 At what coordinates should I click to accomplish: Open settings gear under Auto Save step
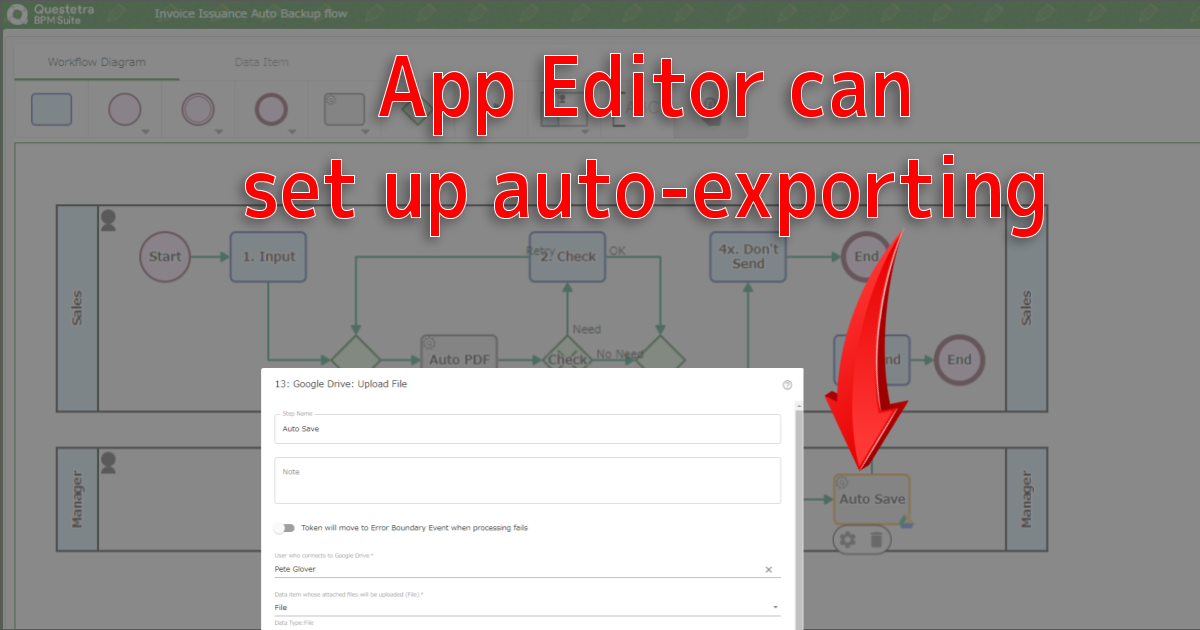tap(847, 540)
